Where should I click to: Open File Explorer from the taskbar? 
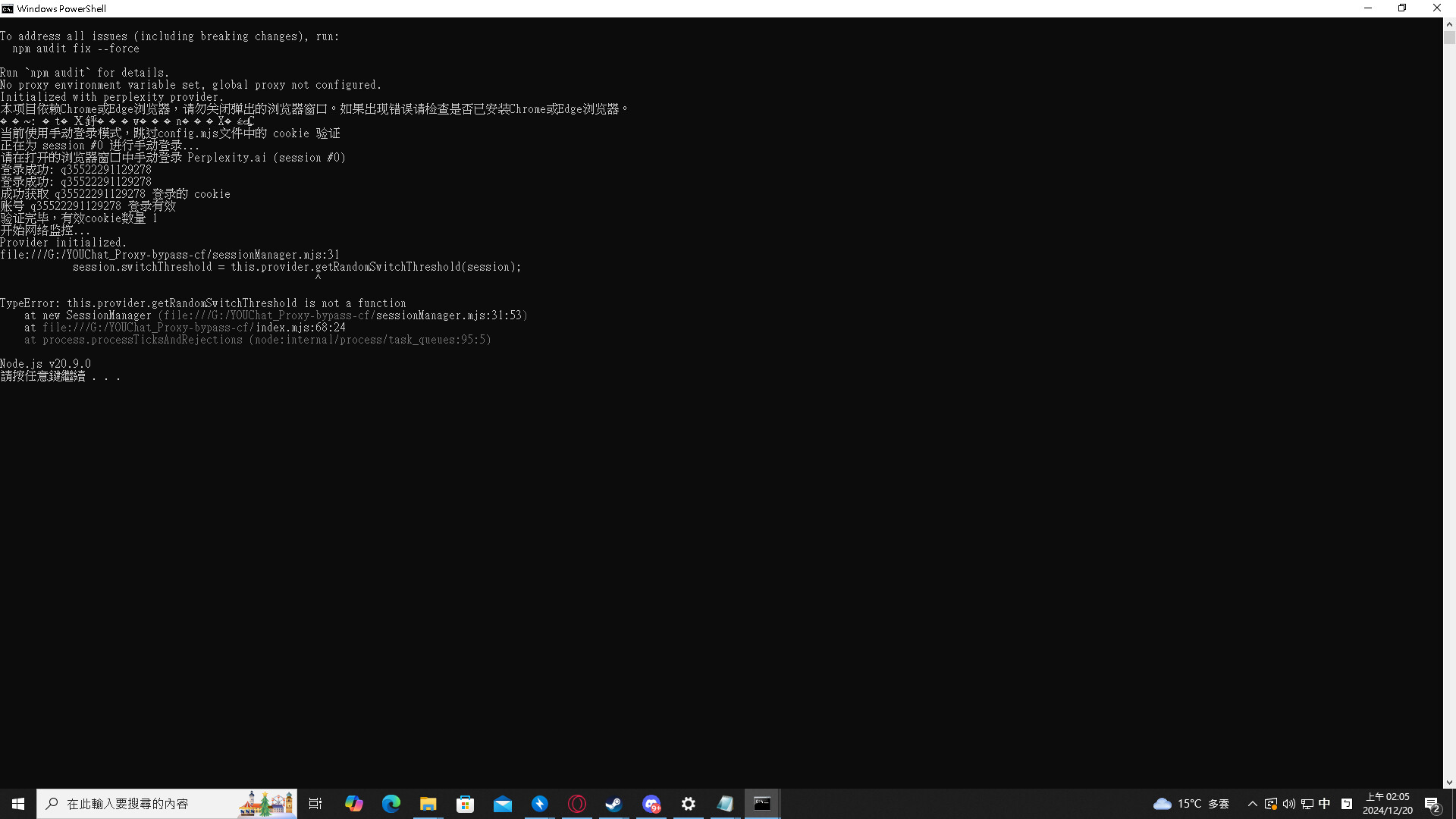[x=428, y=804]
